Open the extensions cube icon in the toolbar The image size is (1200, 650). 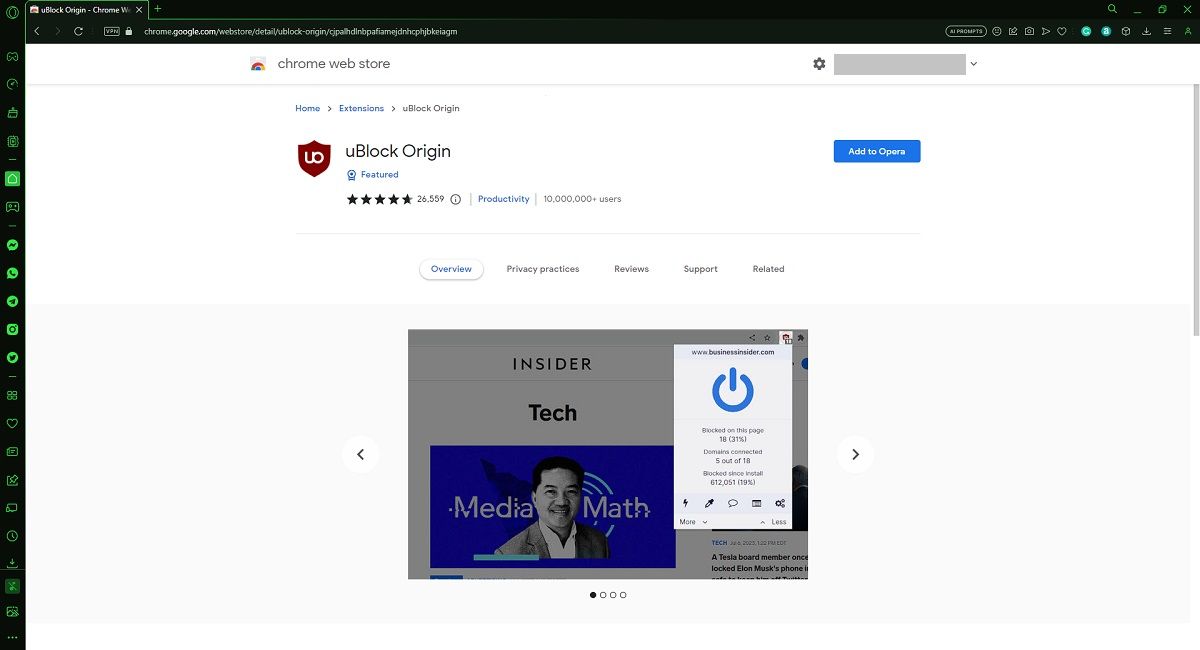[1125, 31]
